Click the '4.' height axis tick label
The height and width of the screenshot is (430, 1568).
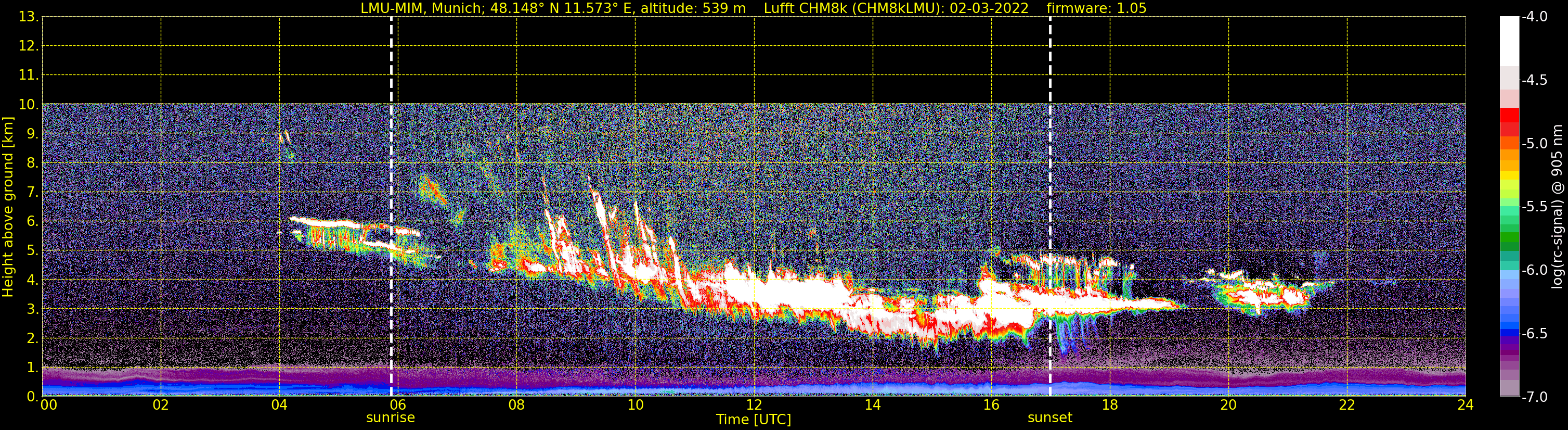33,280
